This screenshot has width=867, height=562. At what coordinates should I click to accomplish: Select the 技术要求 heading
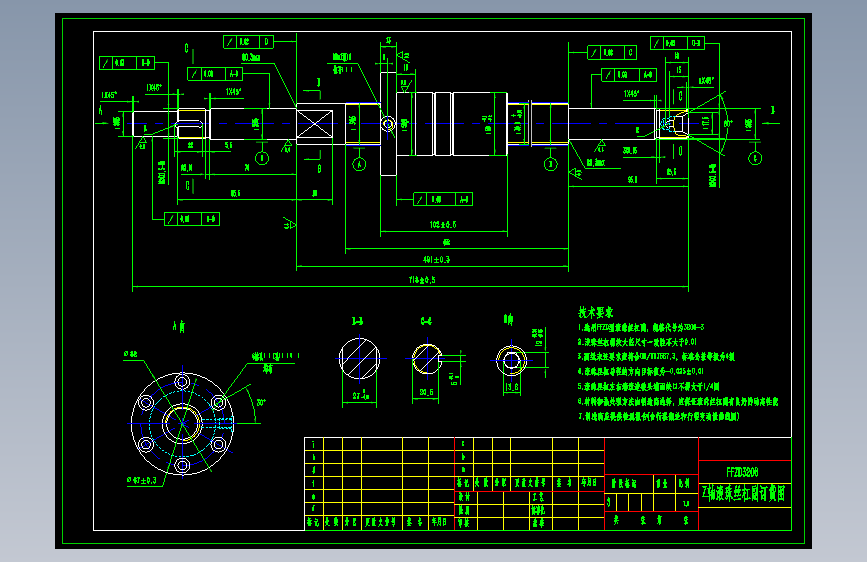596,313
